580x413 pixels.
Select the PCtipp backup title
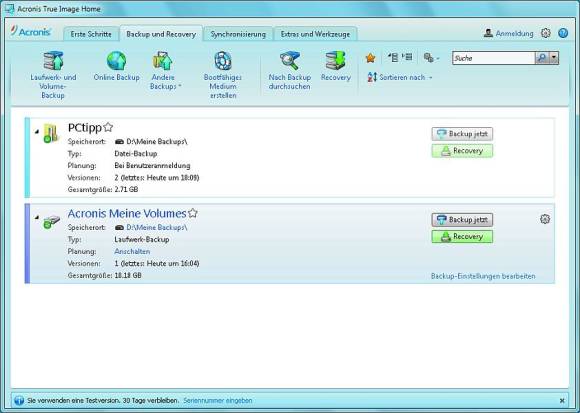[x=85, y=128]
